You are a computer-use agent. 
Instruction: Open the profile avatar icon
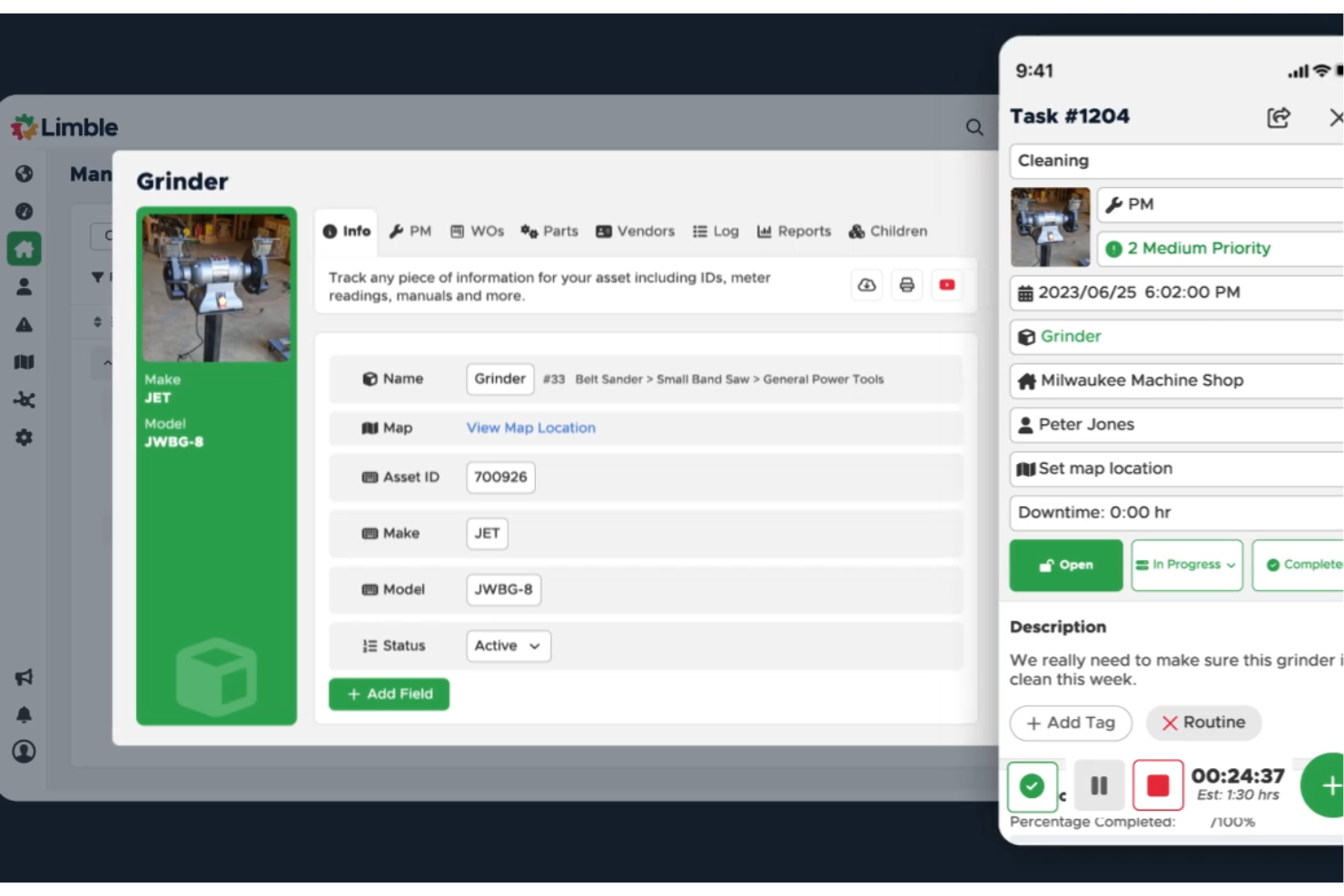(x=25, y=752)
